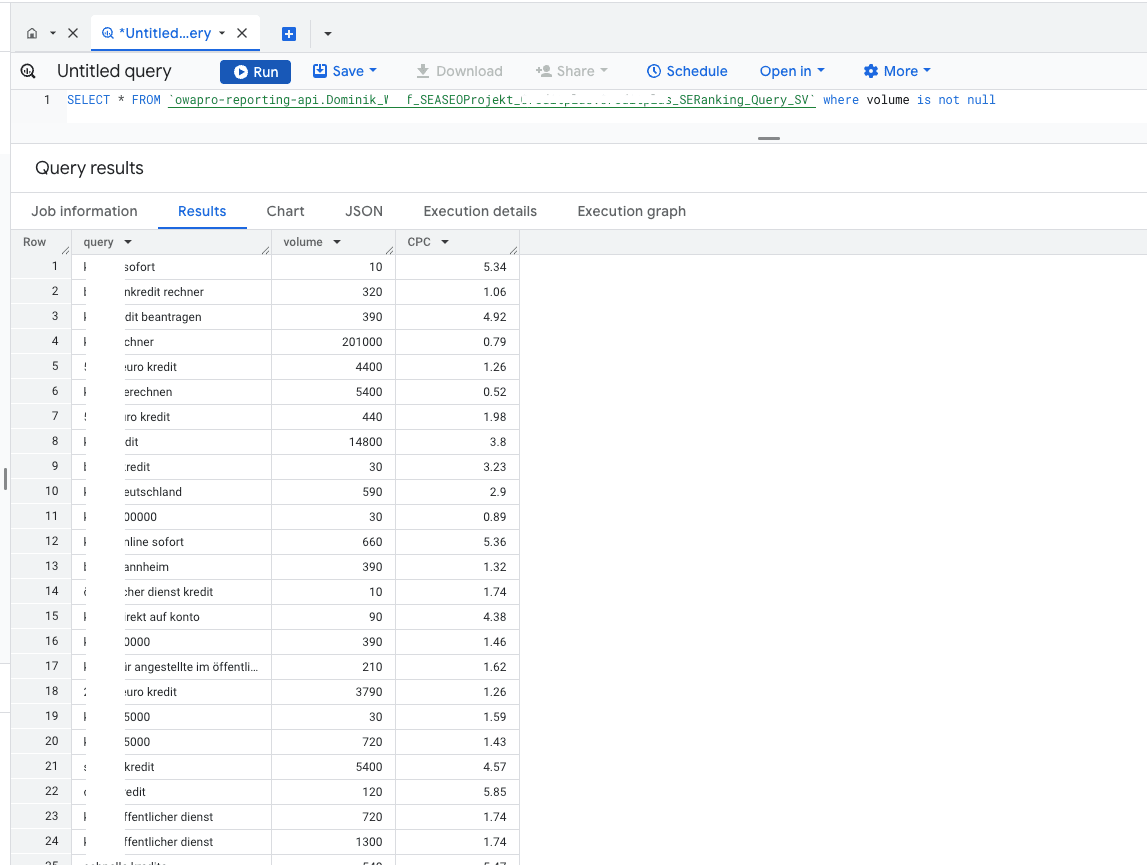Open the JSON results tab

364,211
